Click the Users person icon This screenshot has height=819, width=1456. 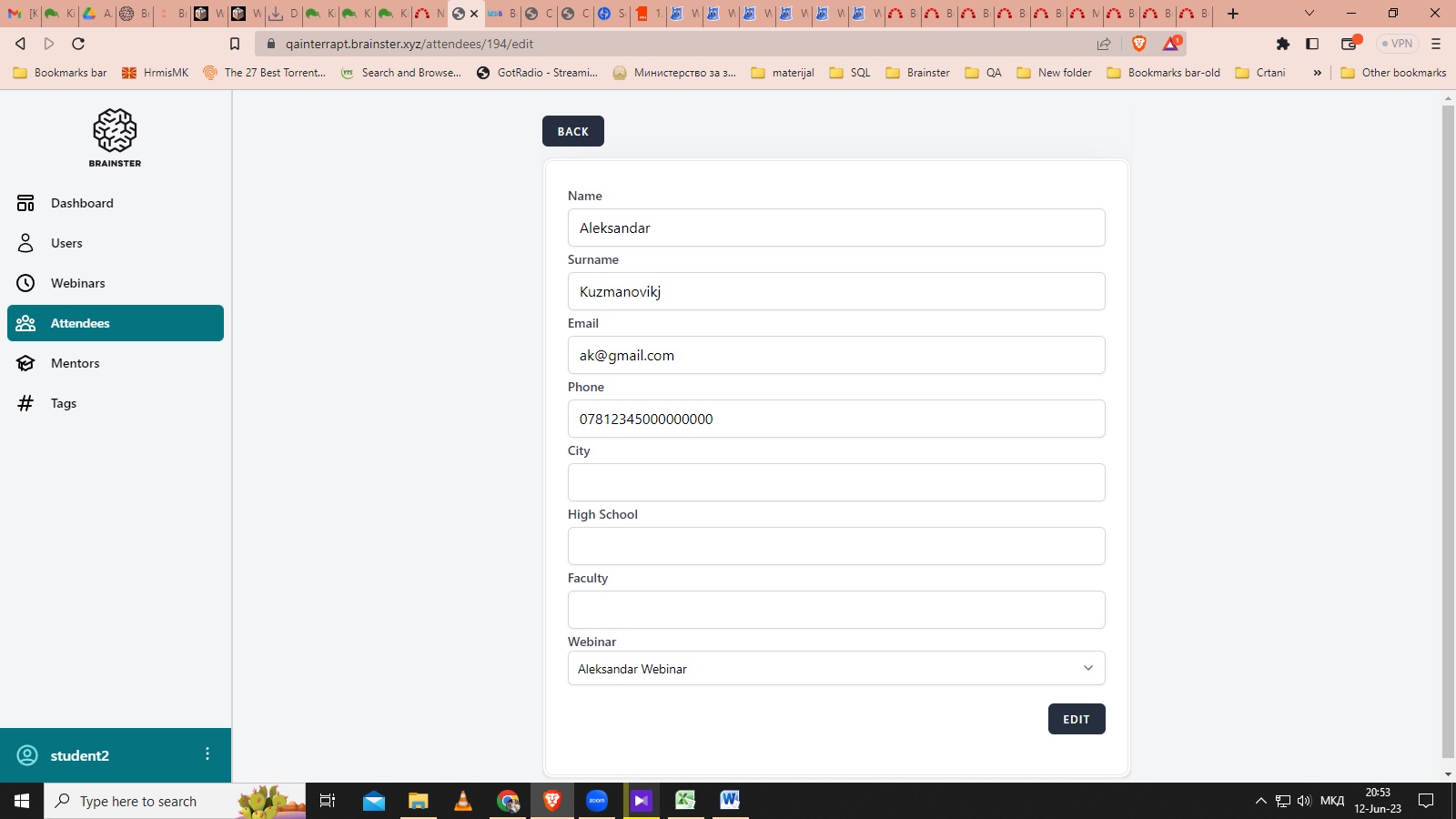tap(25, 243)
